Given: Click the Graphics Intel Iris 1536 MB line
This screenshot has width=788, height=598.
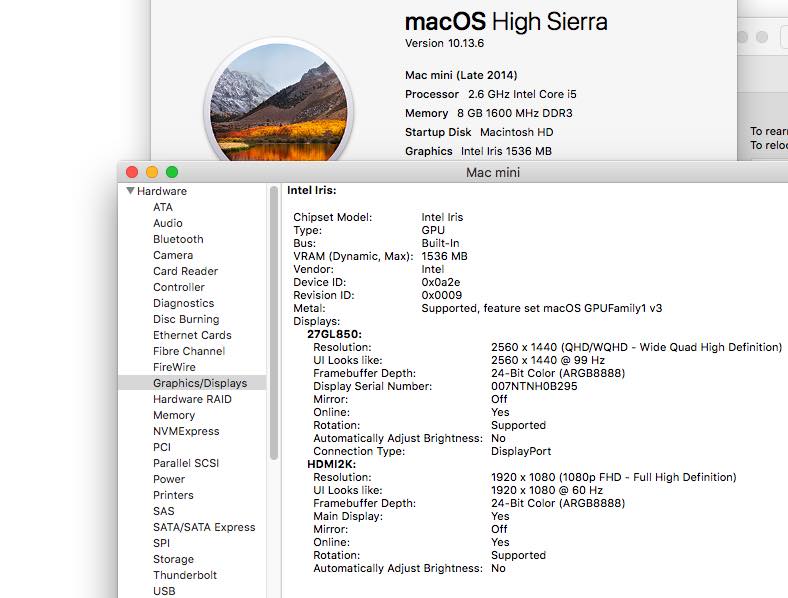Looking at the screenshot, I should point(478,151).
